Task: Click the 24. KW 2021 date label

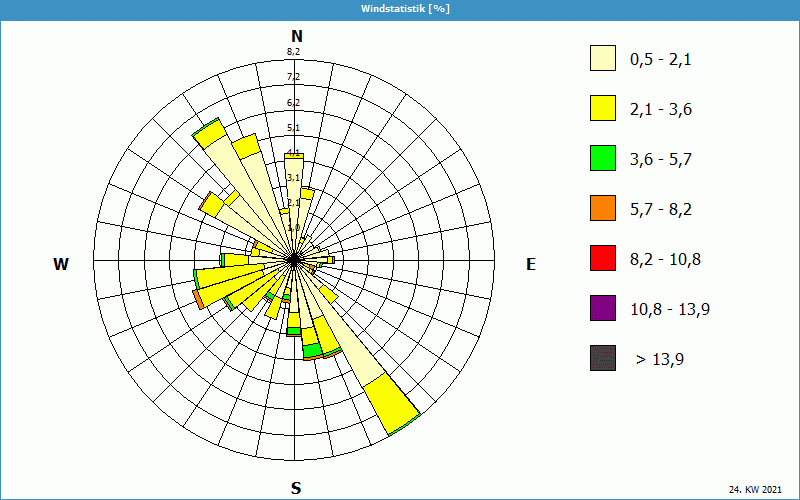Action: pos(755,489)
